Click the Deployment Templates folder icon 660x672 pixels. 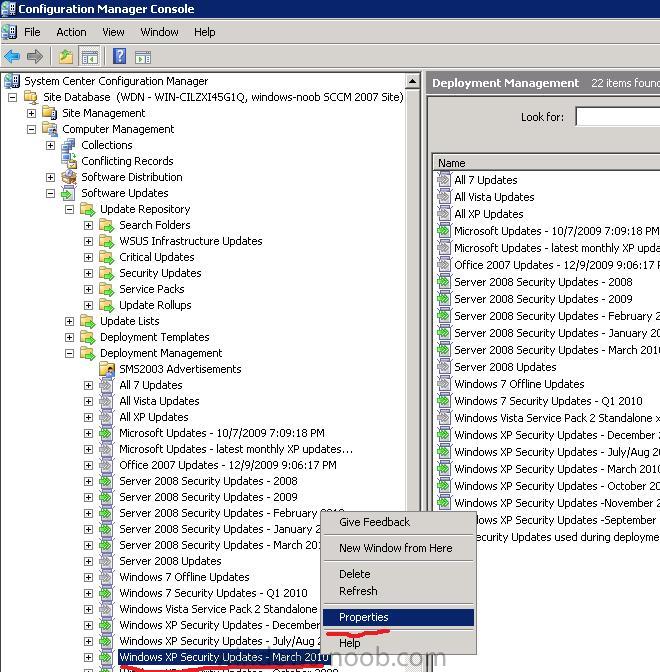[87, 337]
